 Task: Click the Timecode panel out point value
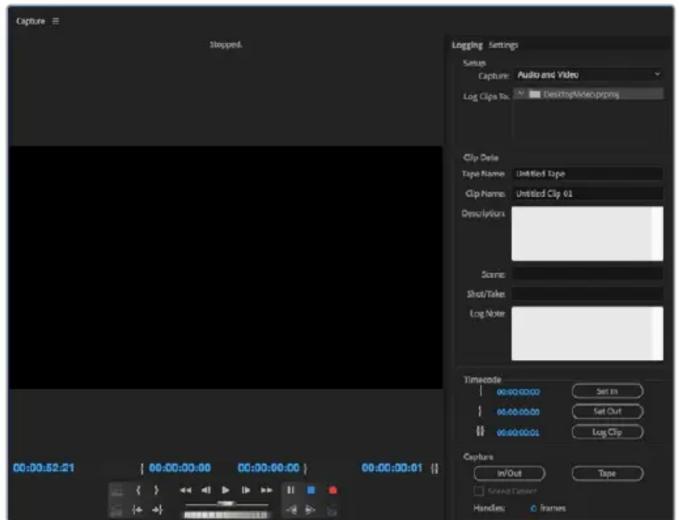click(x=518, y=412)
